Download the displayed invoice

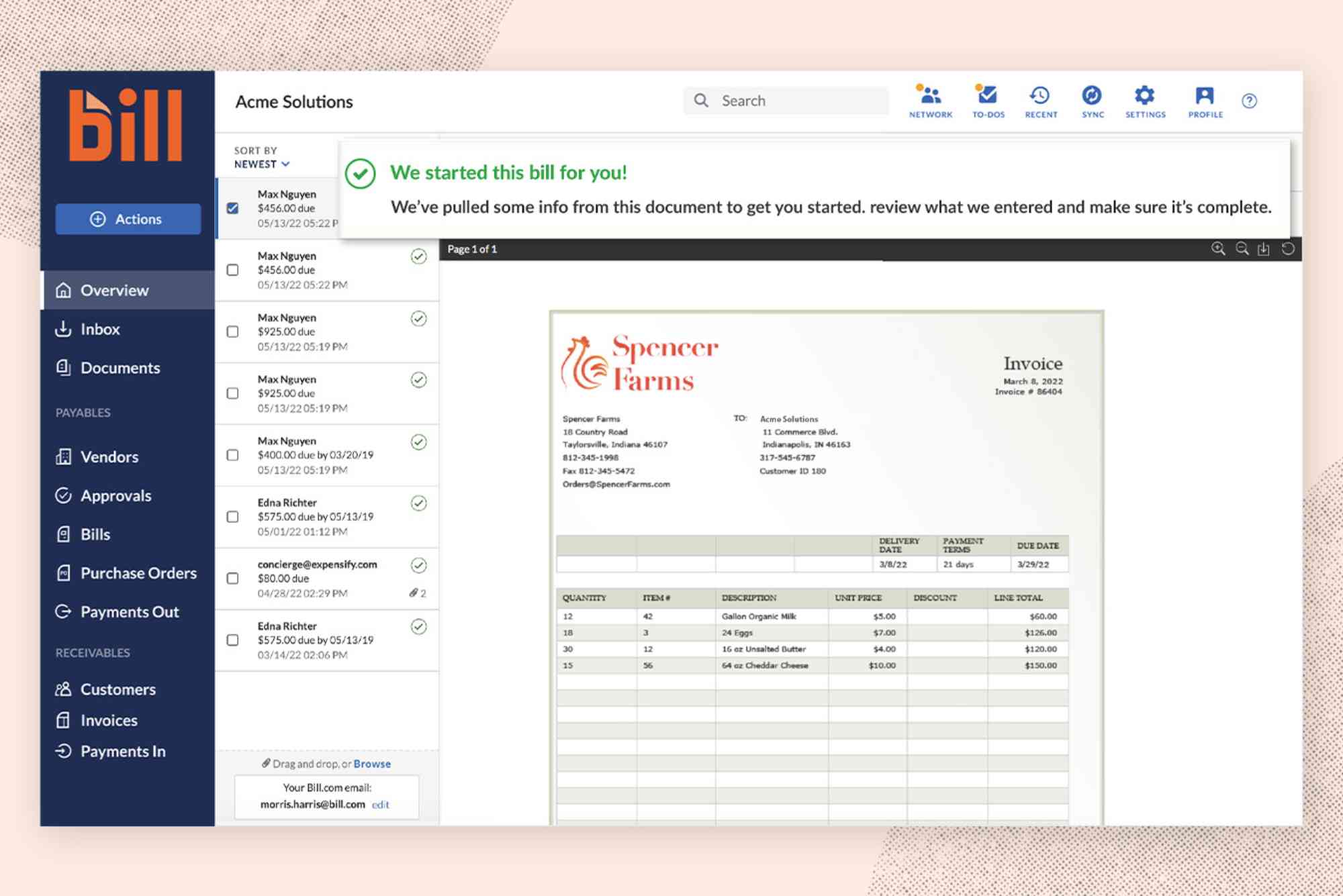click(x=1264, y=248)
